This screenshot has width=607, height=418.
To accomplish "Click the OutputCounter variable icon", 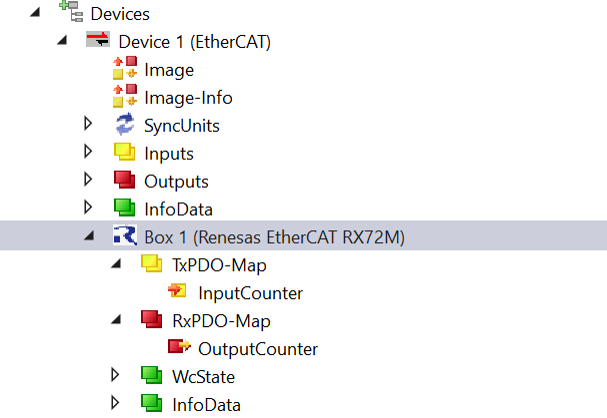I will pyautogui.click(x=179, y=346).
